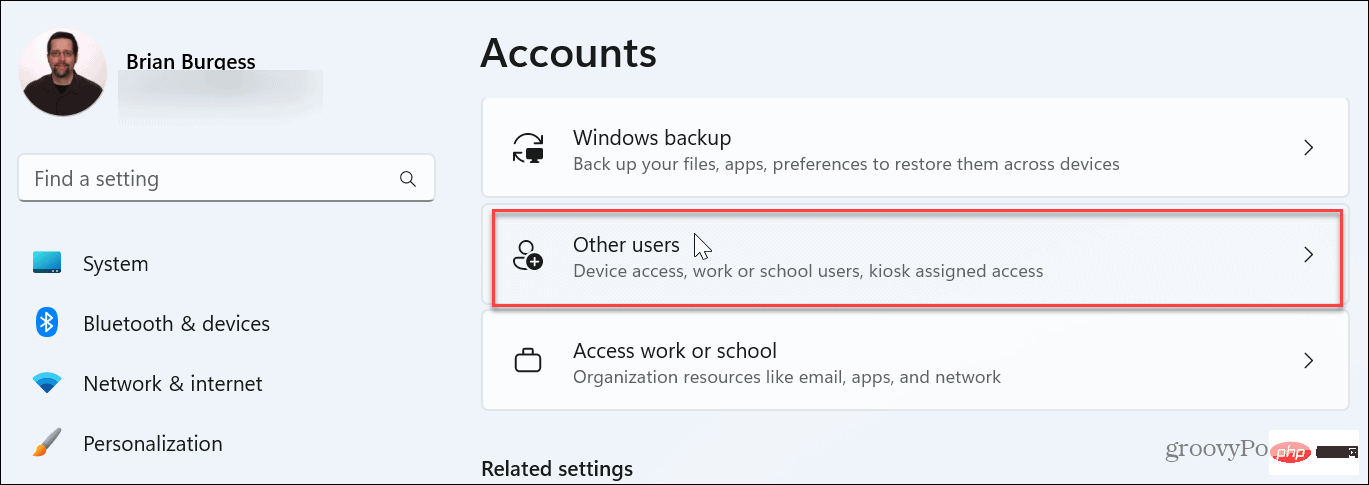Click the Personalization paintbrush icon
Viewport: 1369px width, 485px height.
(x=47, y=444)
